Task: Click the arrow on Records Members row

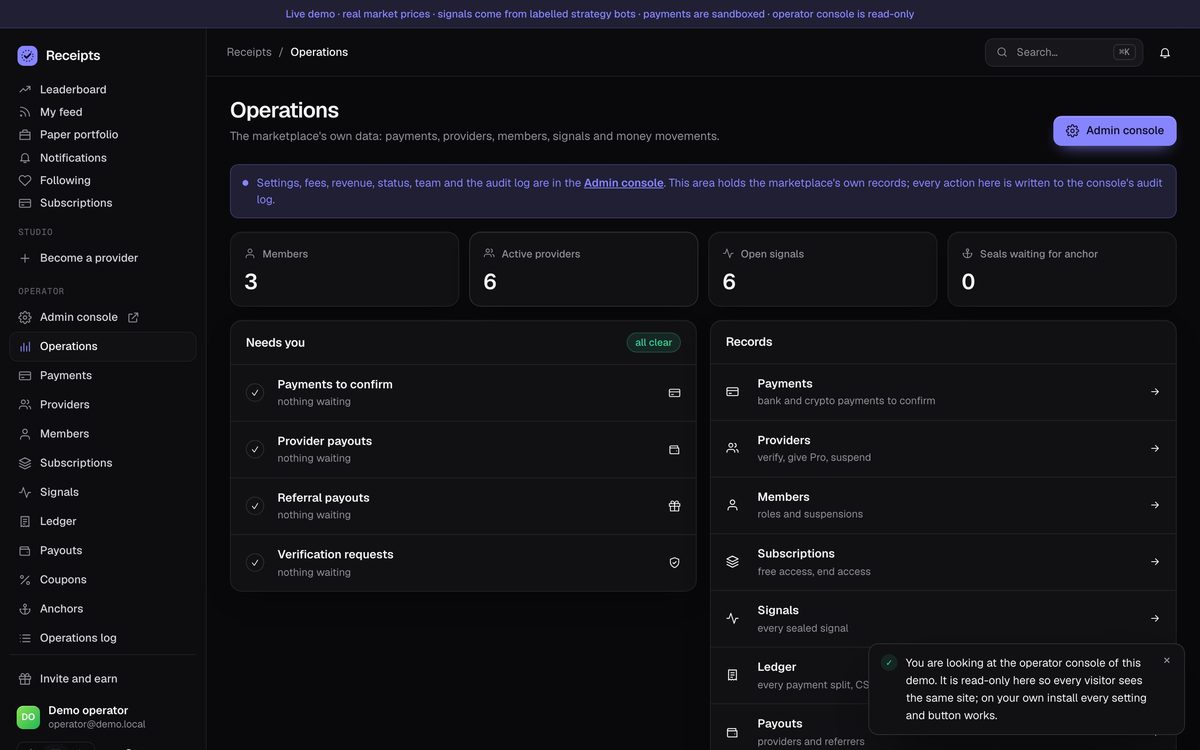Action: click(1155, 505)
